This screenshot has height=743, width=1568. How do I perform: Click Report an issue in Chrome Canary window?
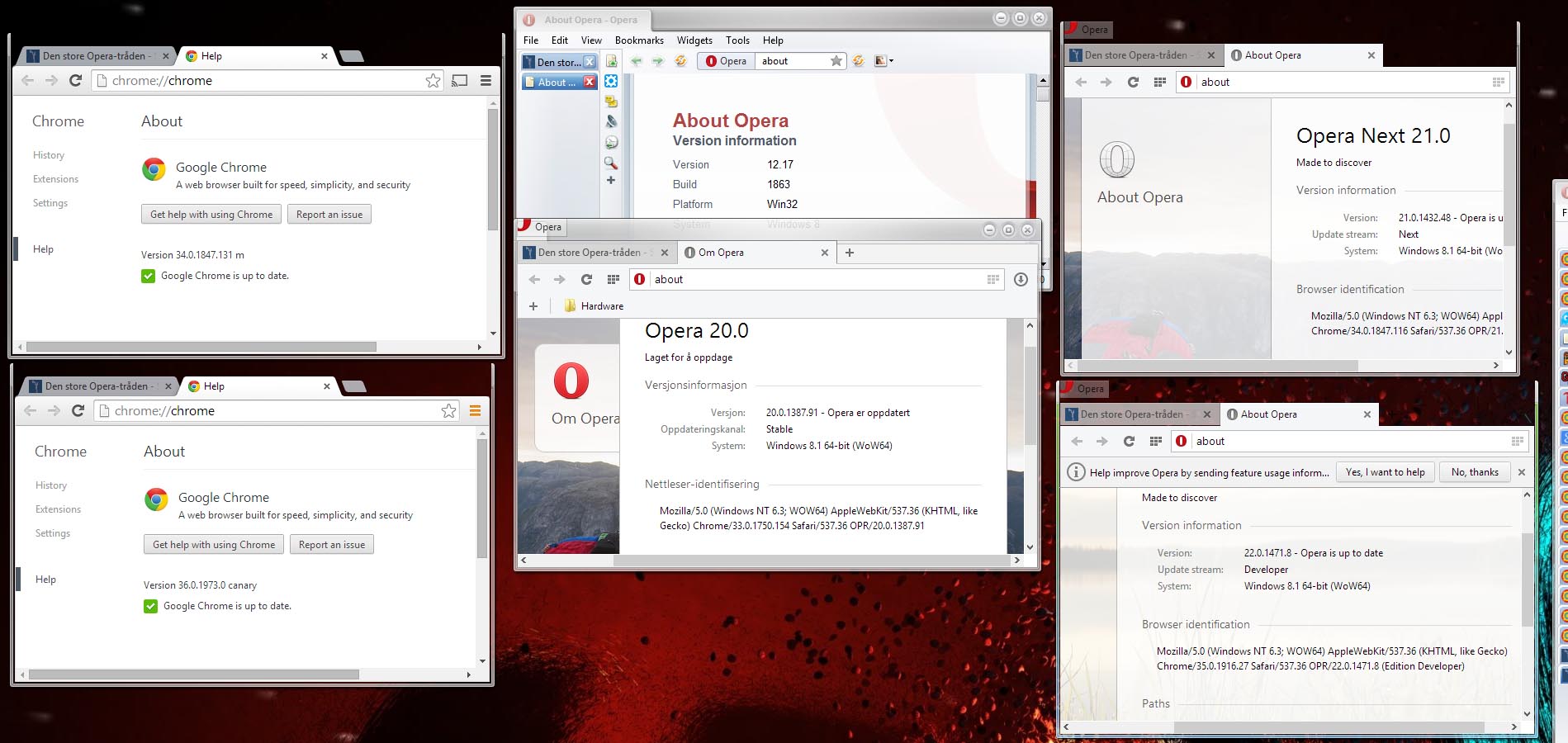click(x=332, y=545)
